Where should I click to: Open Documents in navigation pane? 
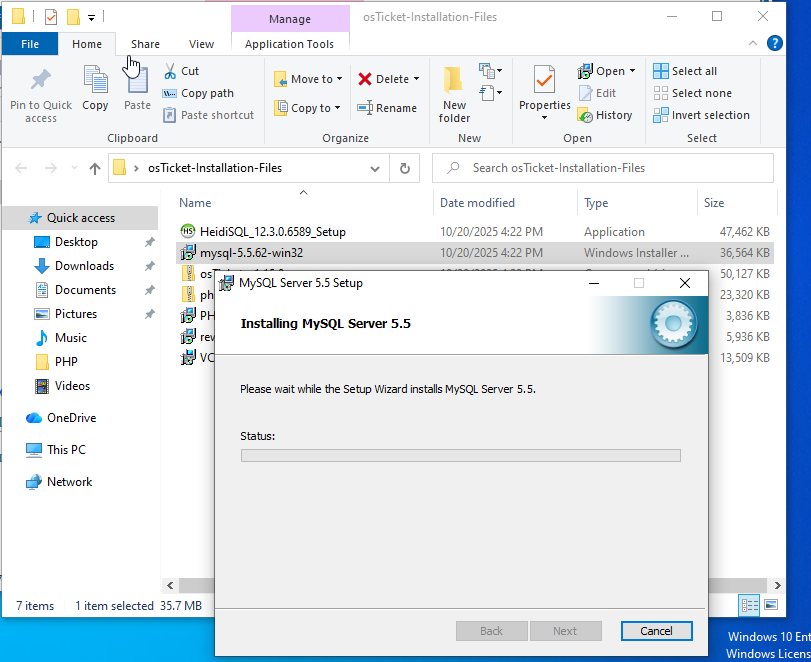pos(85,290)
